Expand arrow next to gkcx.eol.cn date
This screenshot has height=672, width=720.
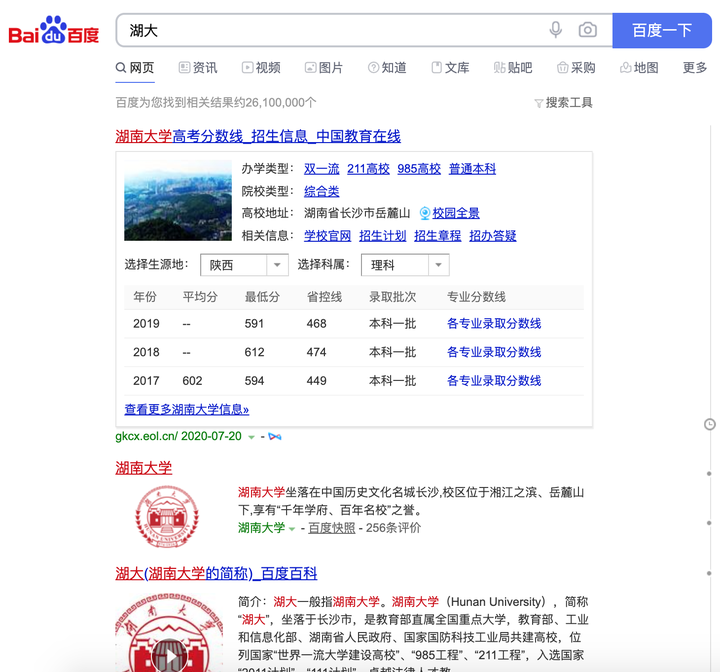251,437
